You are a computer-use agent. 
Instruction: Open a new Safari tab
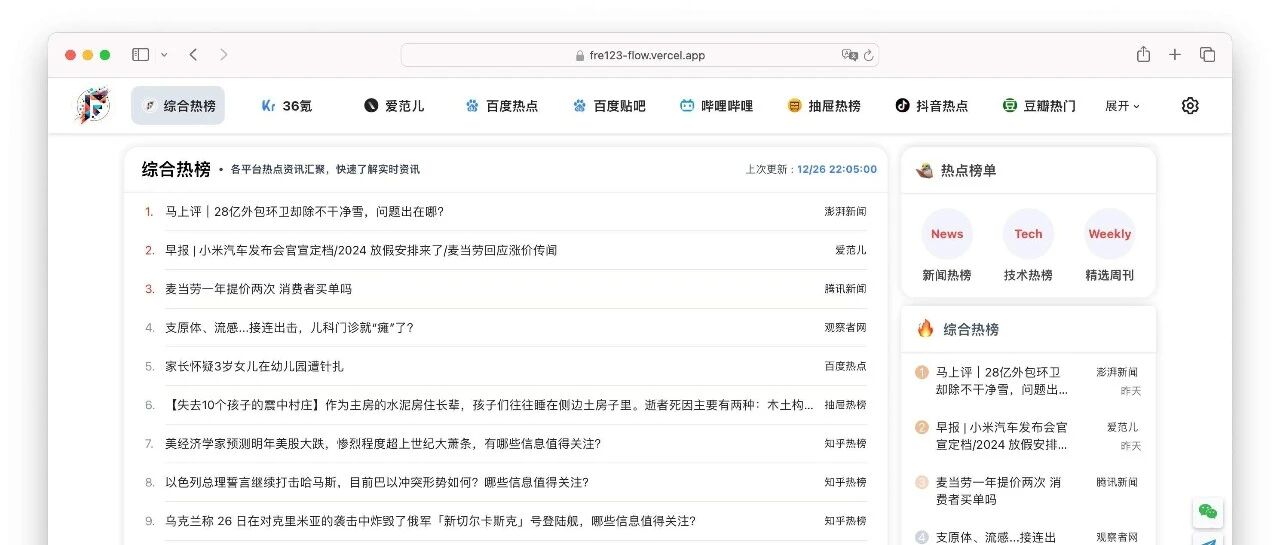tap(1175, 55)
